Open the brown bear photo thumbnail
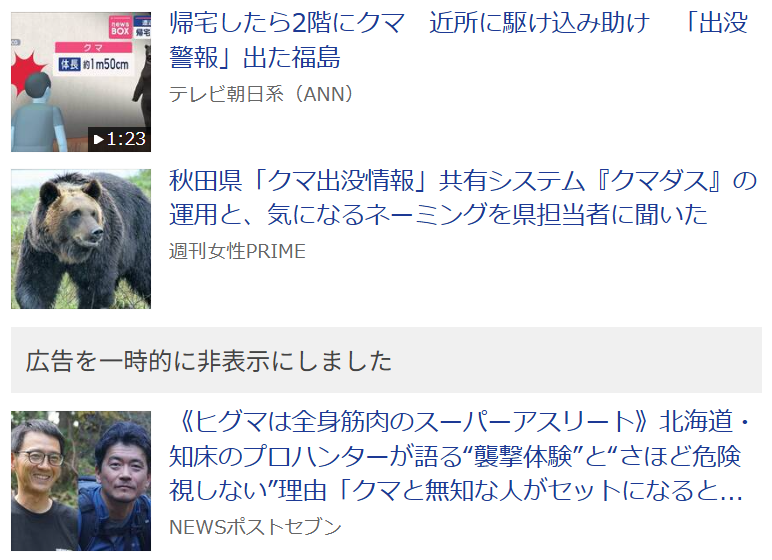The width and height of the screenshot is (772, 560). [x=81, y=239]
